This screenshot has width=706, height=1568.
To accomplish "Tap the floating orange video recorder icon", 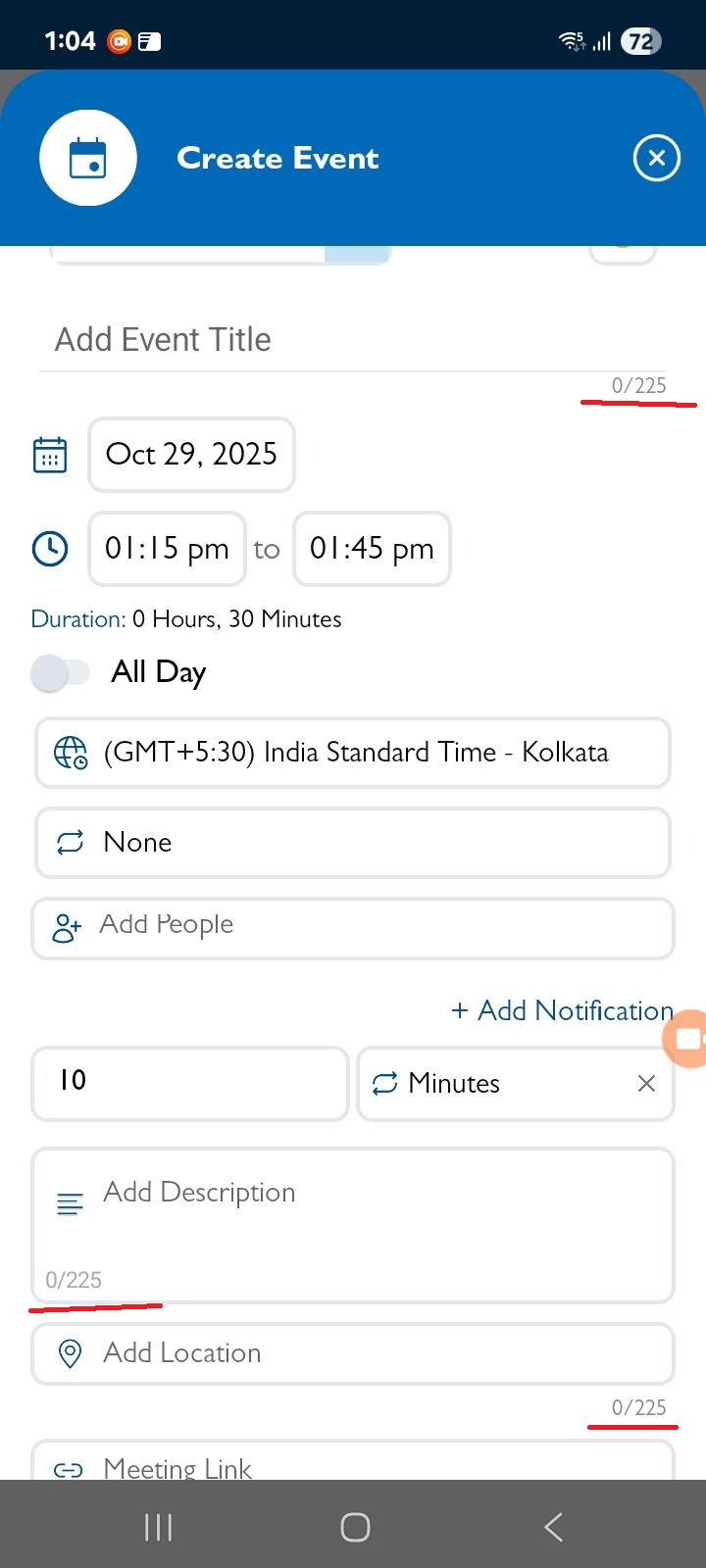I will [687, 1039].
